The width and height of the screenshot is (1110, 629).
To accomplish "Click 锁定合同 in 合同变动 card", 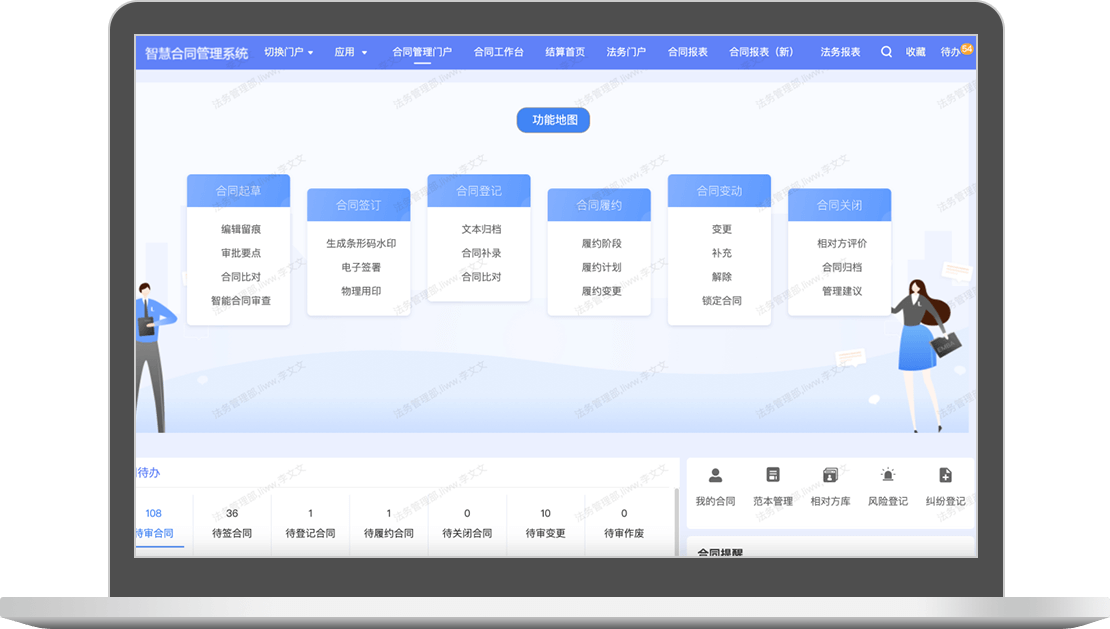I will 721,301.
